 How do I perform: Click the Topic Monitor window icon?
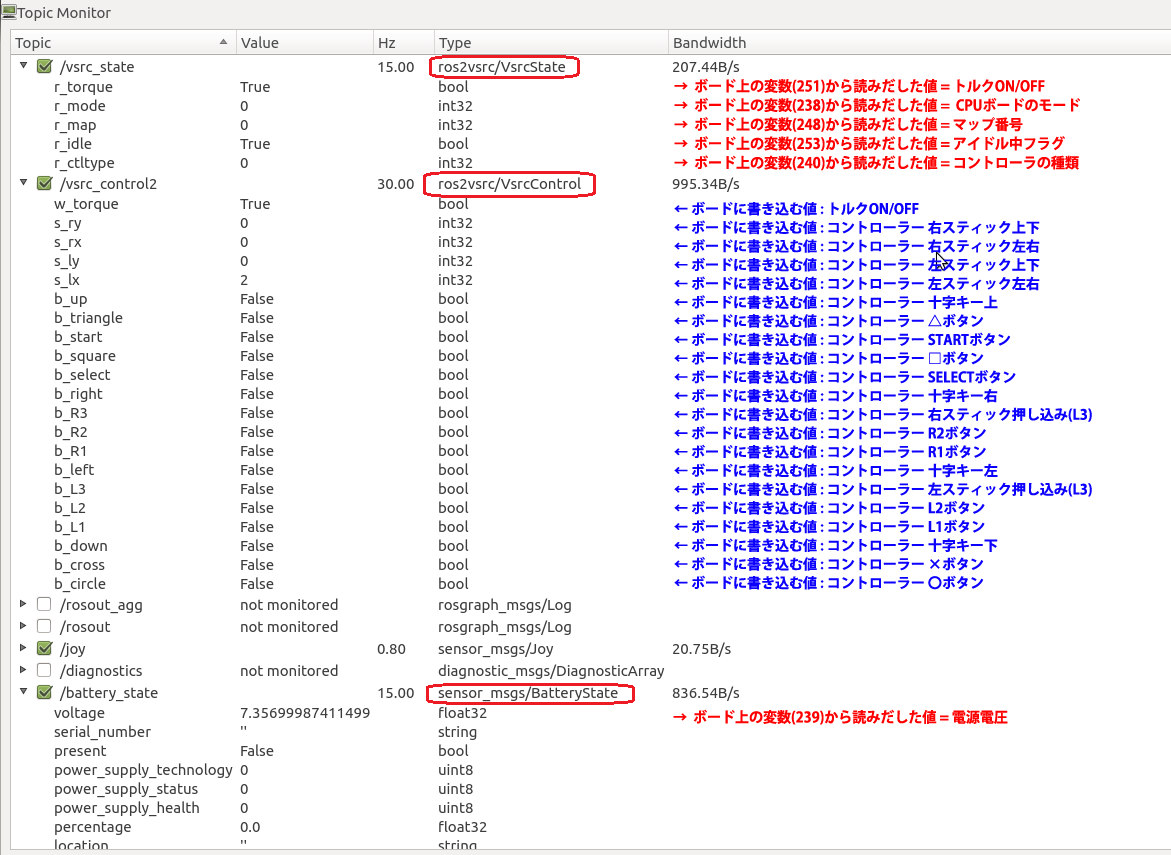pyautogui.click(x=8, y=11)
